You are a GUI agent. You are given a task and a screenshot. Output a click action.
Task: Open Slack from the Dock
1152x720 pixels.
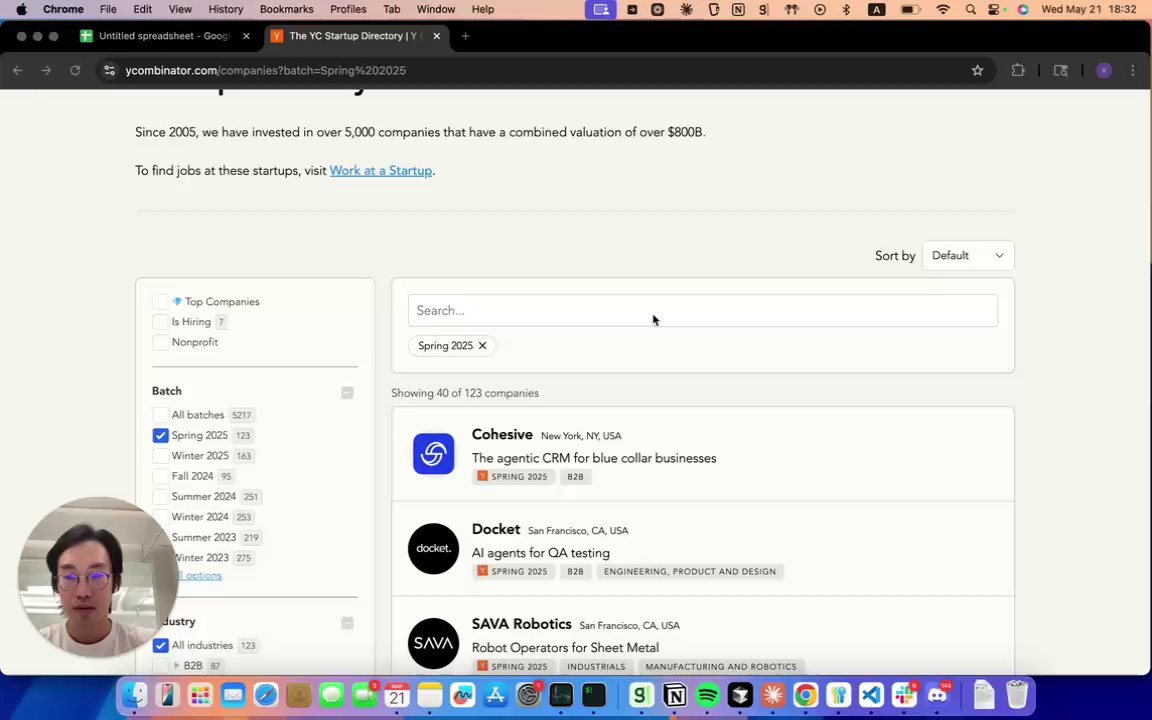(904, 694)
